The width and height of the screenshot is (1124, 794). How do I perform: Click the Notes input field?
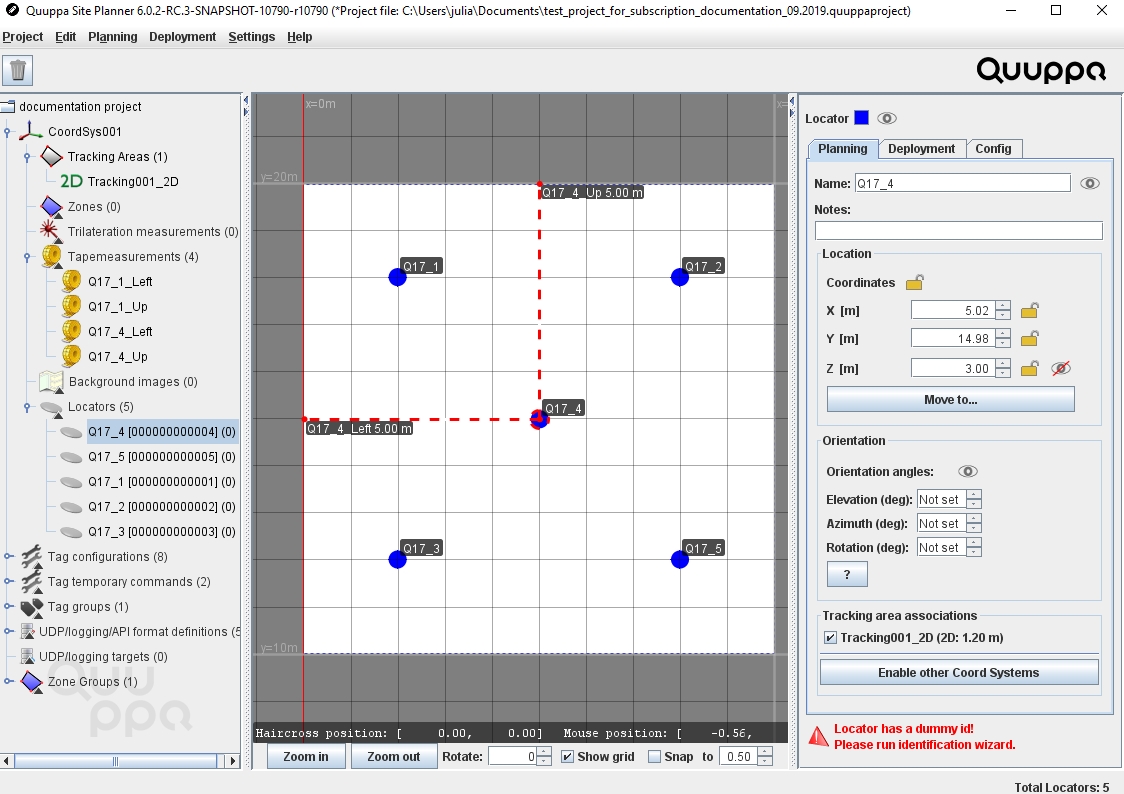[x=958, y=230]
